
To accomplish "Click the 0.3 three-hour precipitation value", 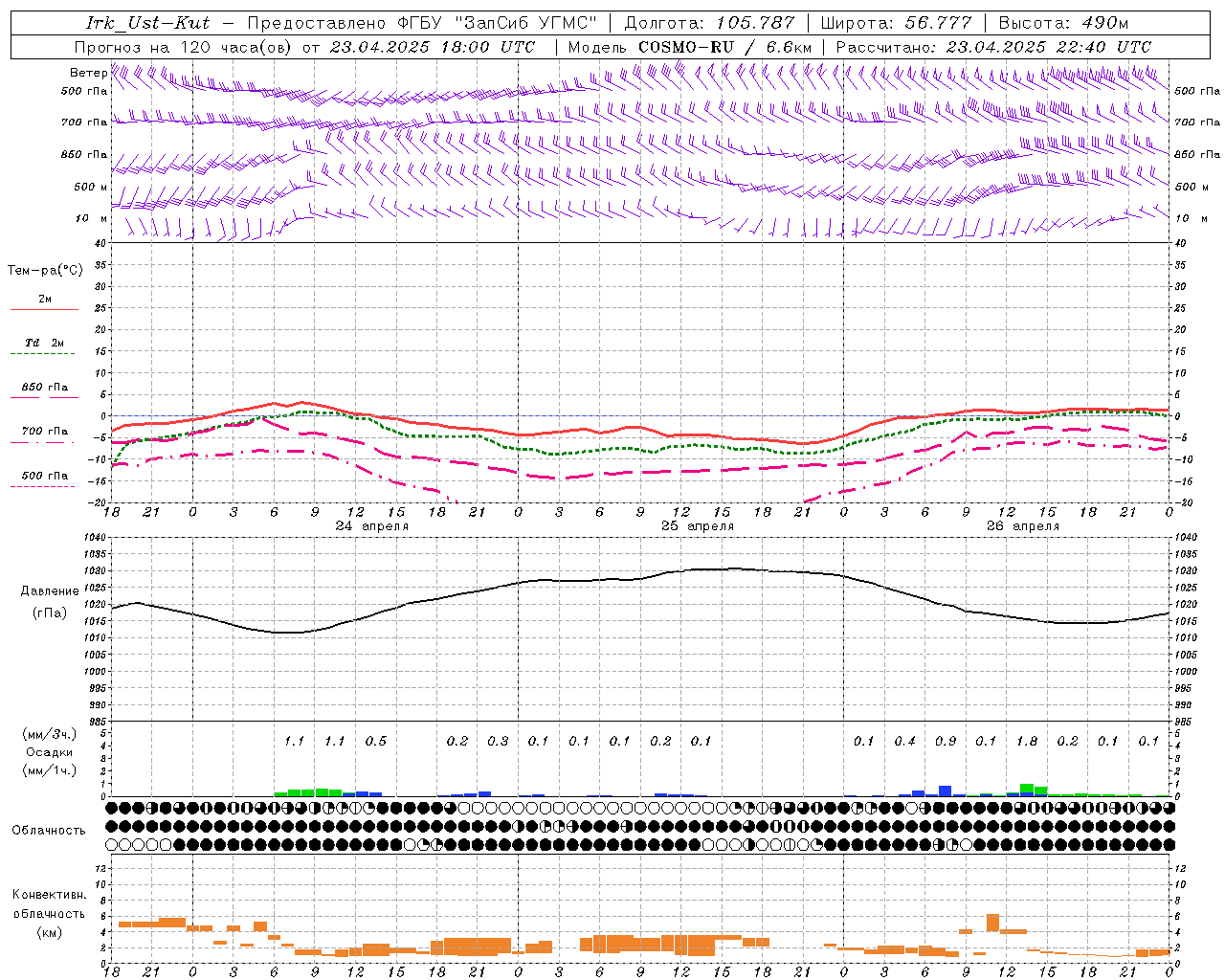I will pyautogui.click(x=498, y=741).
